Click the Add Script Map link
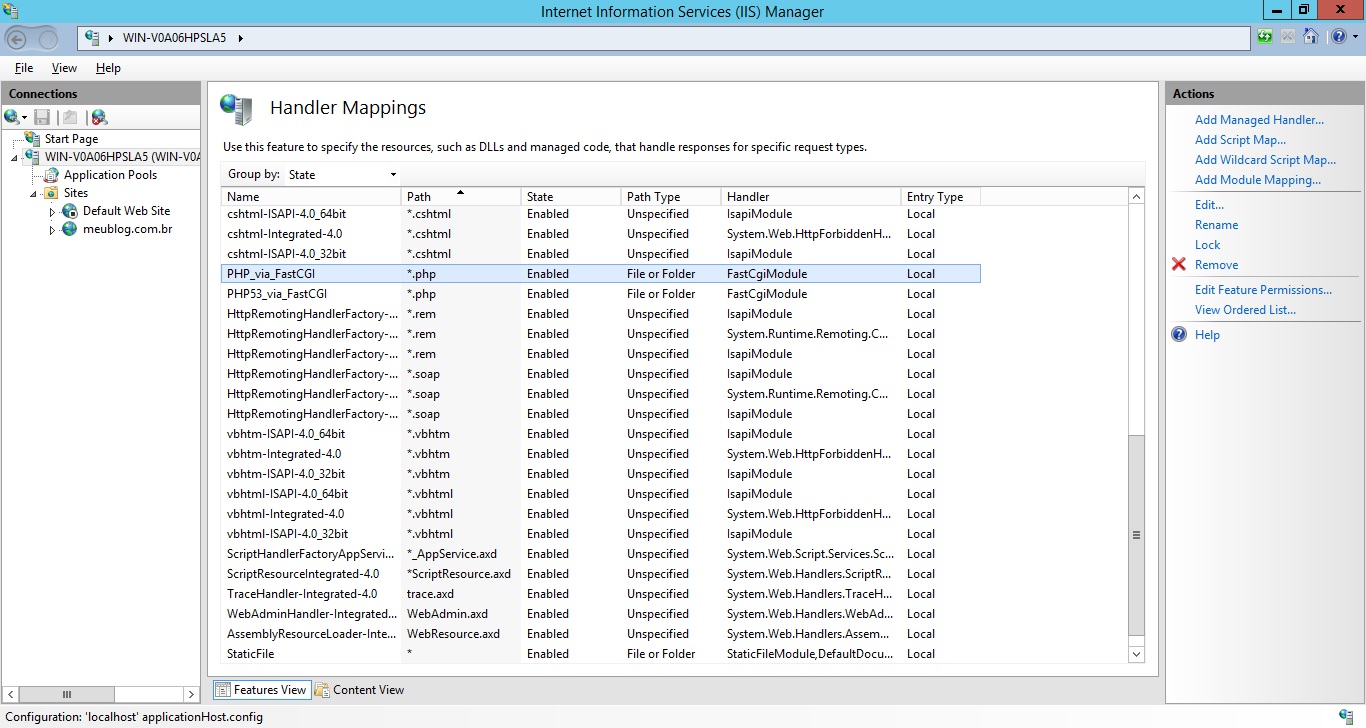The image size is (1366, 728). click(x=1240, y=140)
